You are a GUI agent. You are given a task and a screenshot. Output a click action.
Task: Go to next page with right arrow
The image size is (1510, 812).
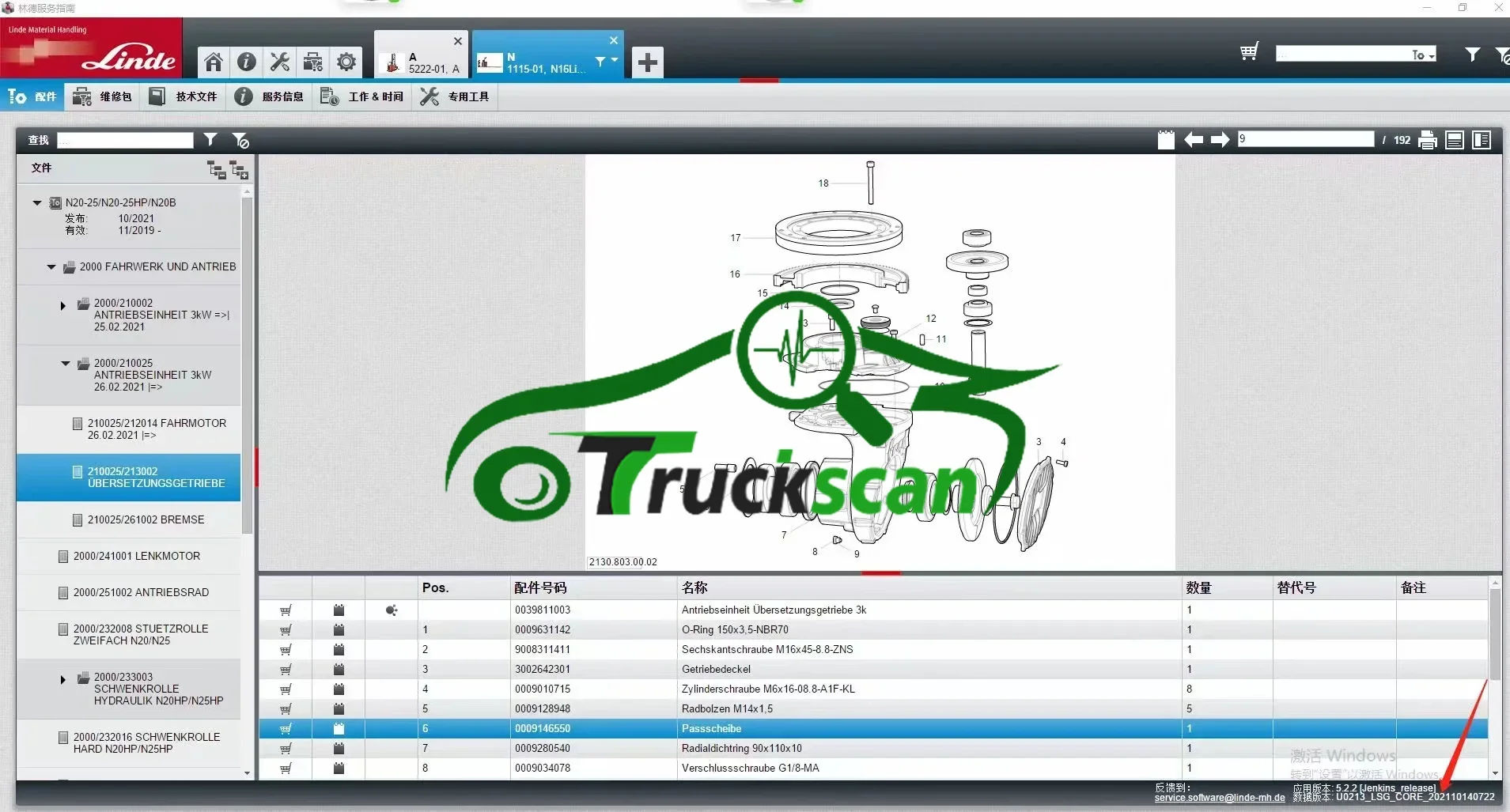tap(1220, 140)
